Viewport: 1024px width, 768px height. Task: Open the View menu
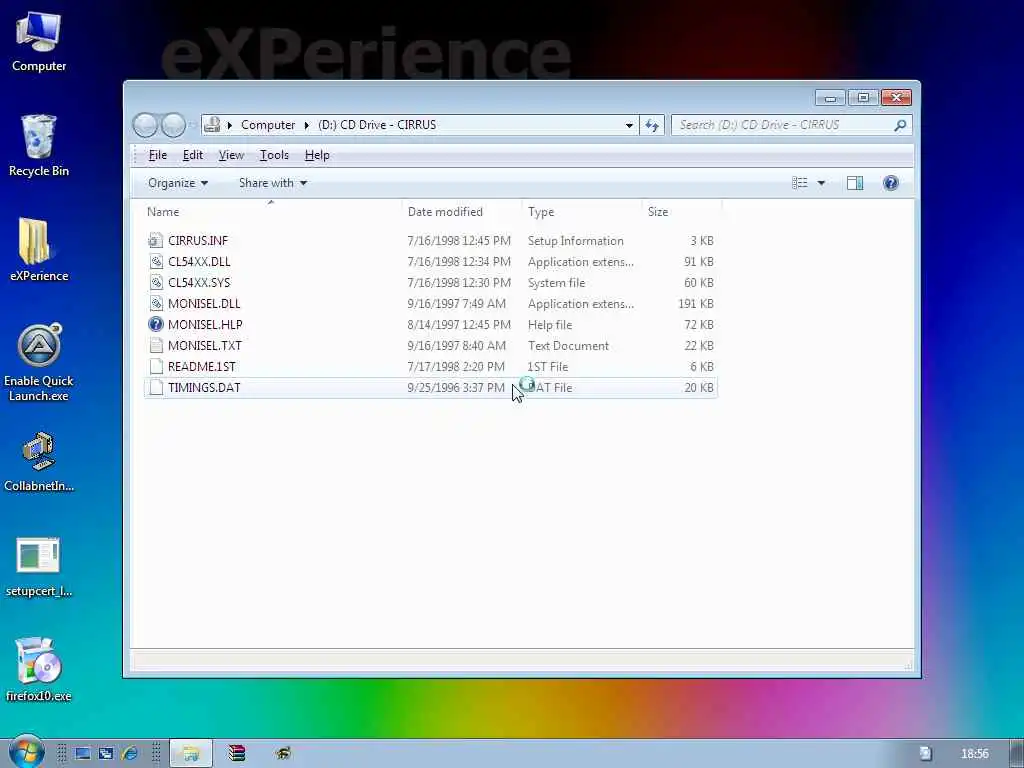click(x=231, y=155)
